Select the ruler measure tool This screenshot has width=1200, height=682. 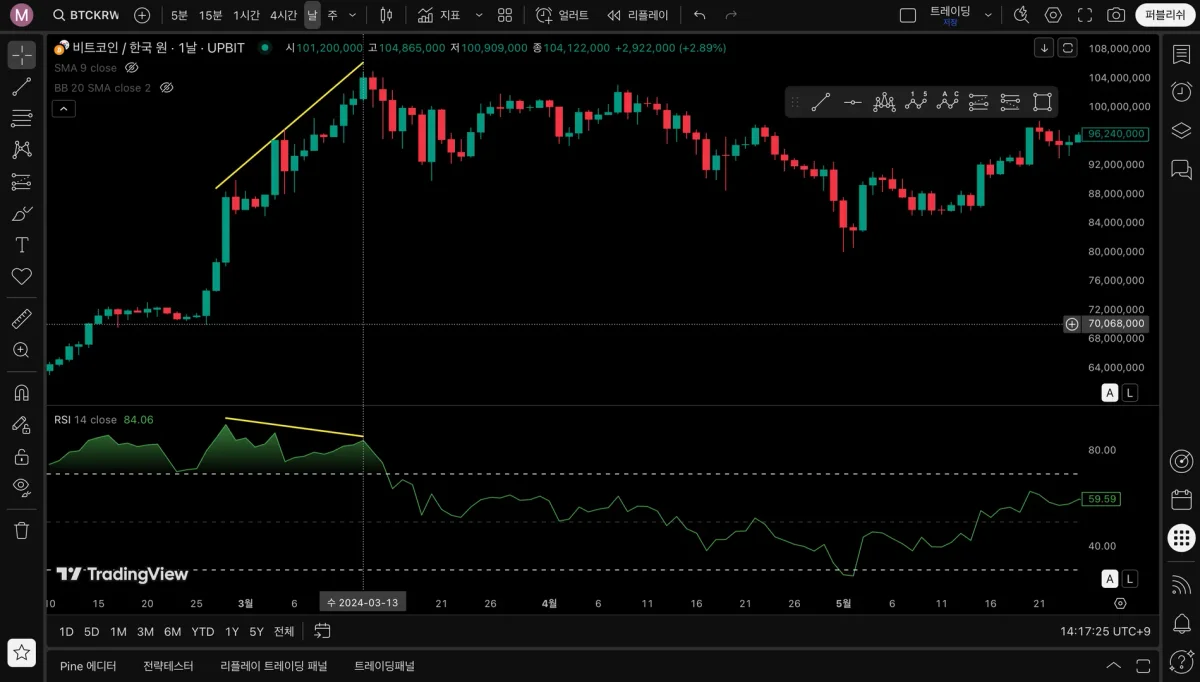(x=21, y=319)
